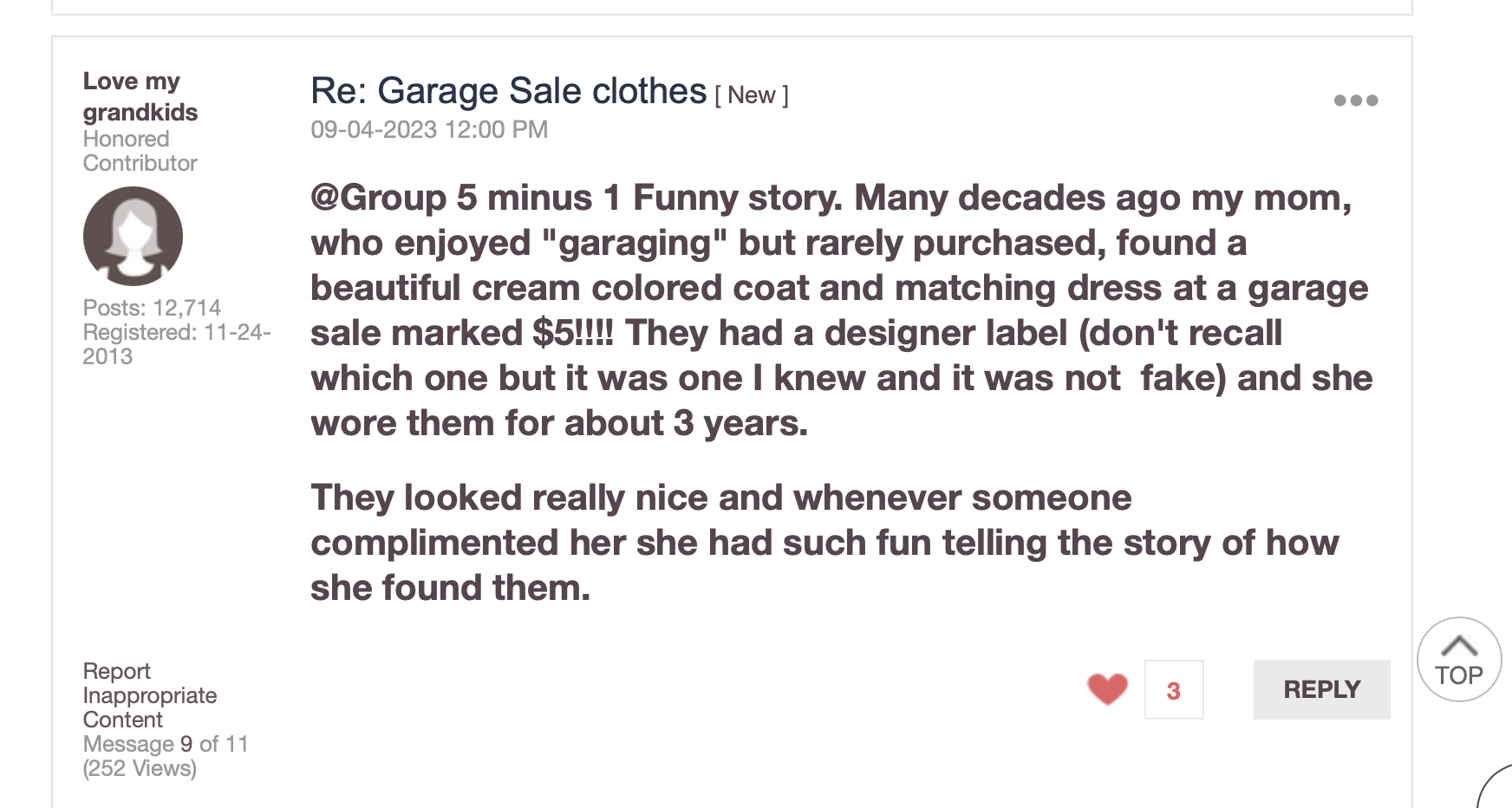This screenshot has height=808, width=1512.
Task: Open the message number 9 permalink
Action: 186,744
